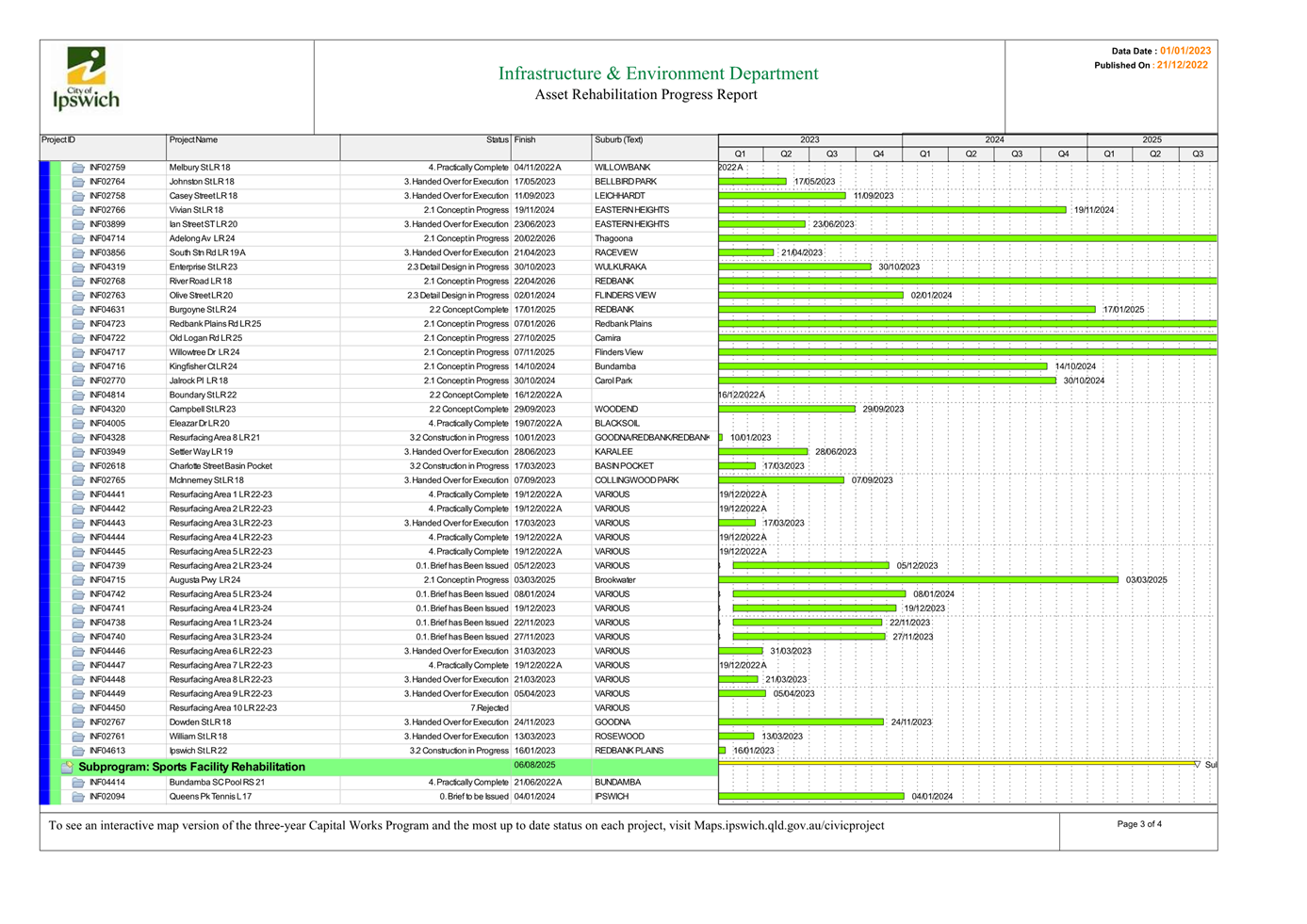1307x924 pixels.
Task: Select the Subprogram: Sports Facility Rehabilitation row
Action: tap(389, 767)
